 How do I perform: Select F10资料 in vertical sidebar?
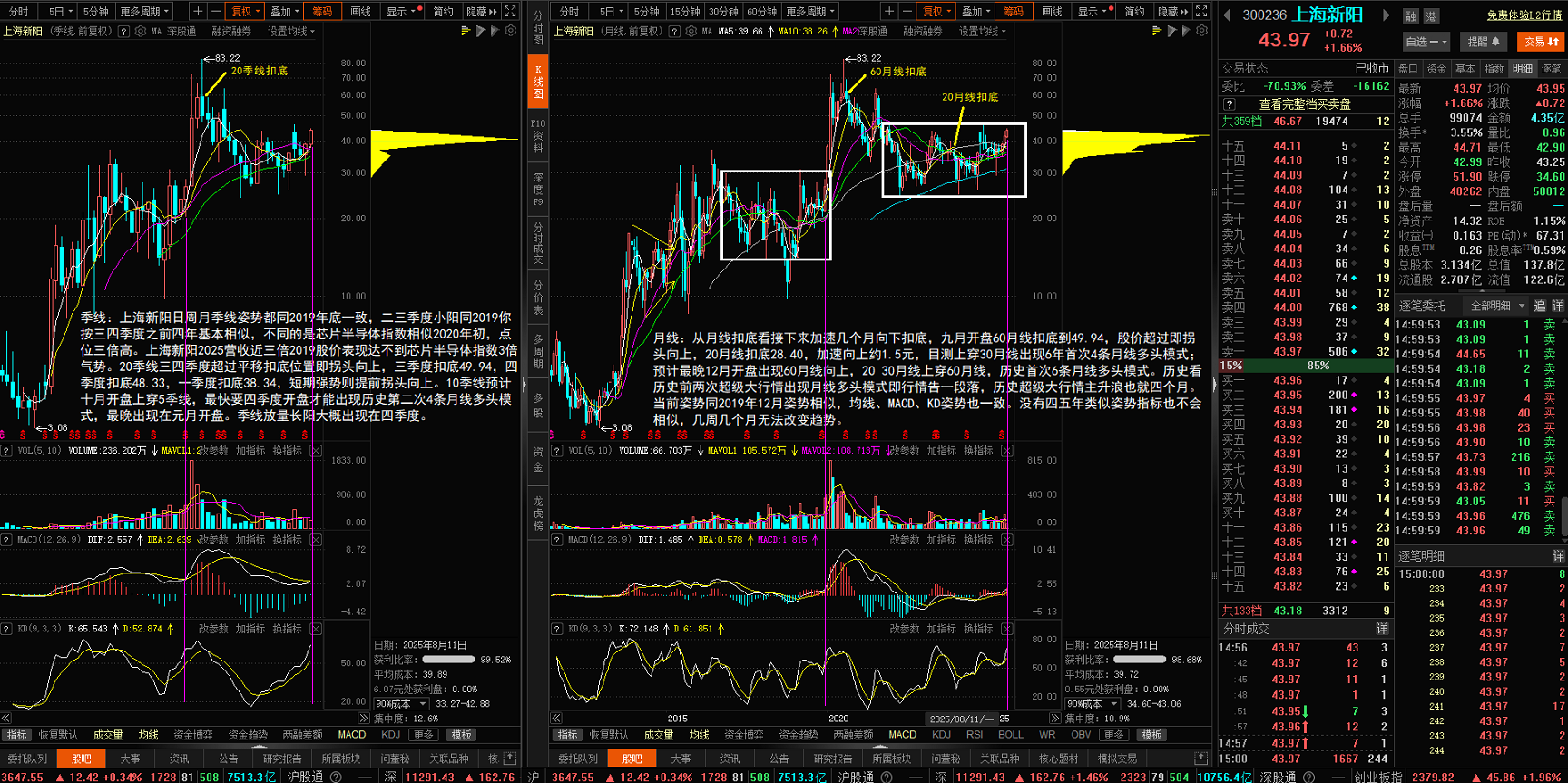(538, 135)
